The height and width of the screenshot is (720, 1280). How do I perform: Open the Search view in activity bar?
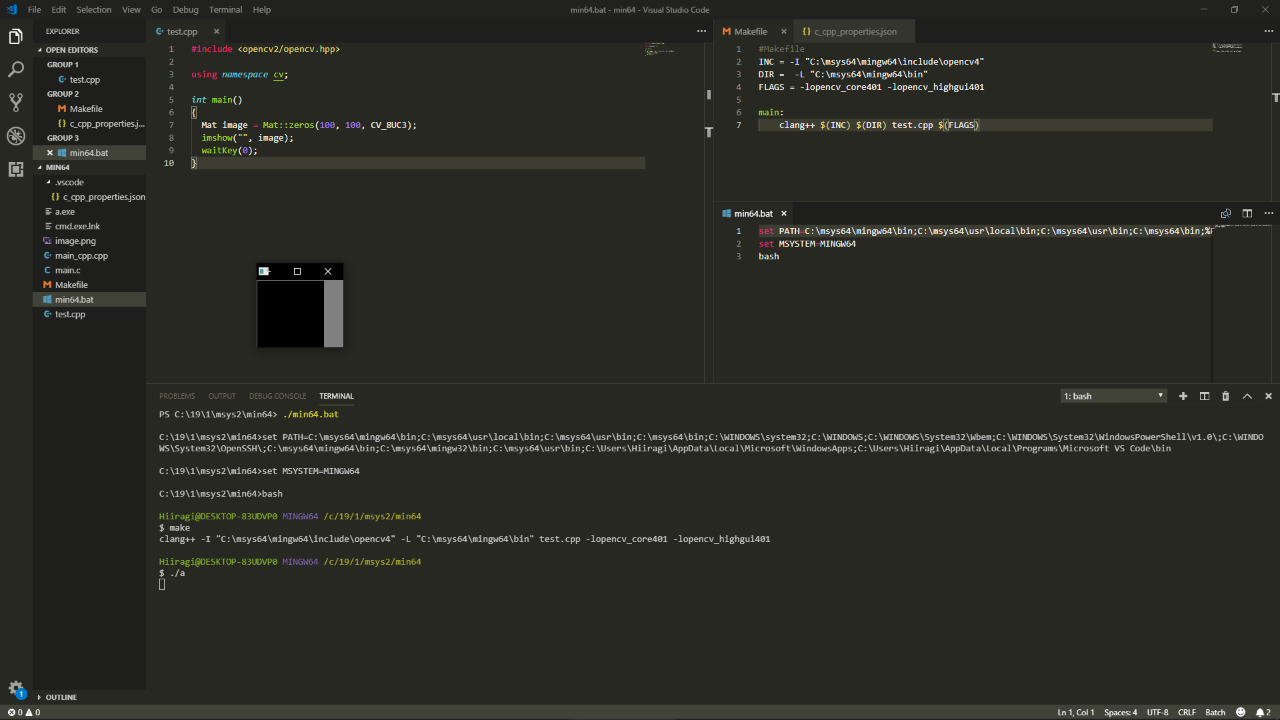(16, 70)
